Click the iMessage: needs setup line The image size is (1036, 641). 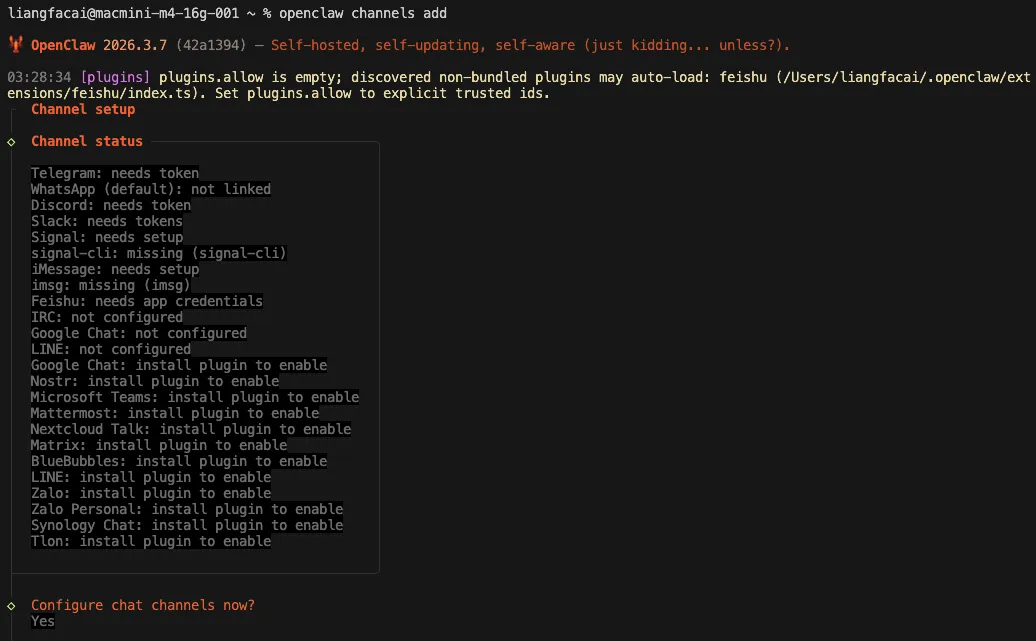coord(115,269)
